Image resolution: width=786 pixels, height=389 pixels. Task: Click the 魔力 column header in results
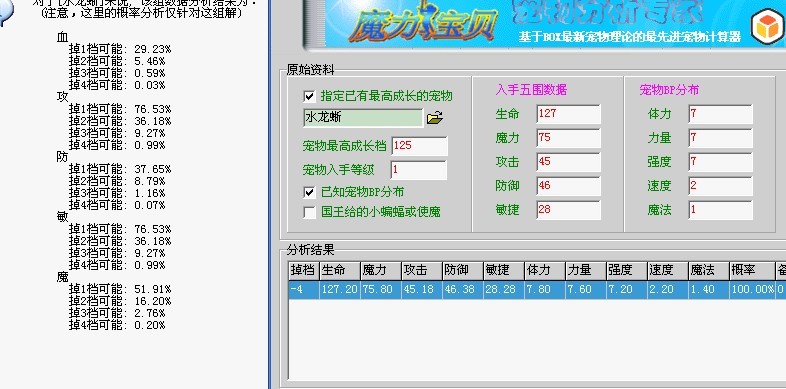[x=381, y=271]
